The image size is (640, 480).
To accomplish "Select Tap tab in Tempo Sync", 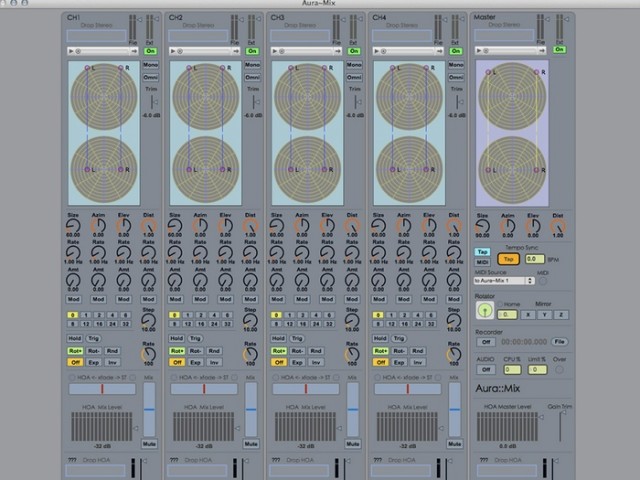I will [481, 251].
